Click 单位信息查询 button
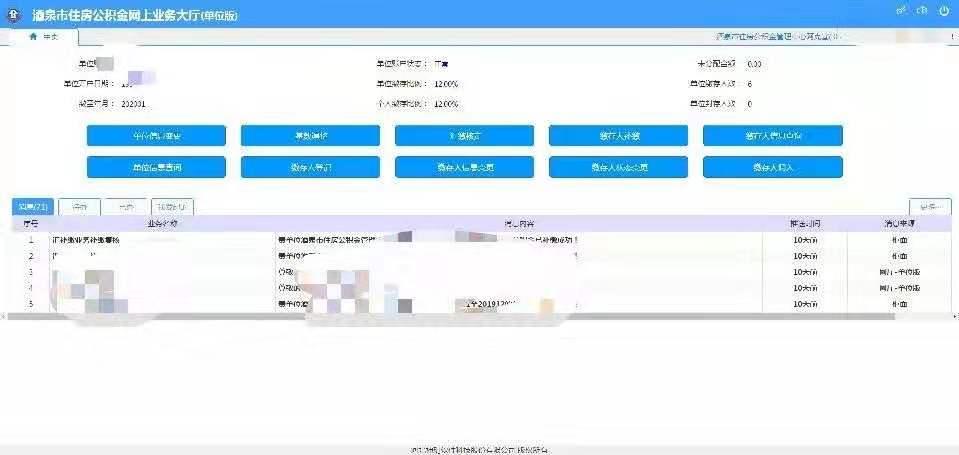The image size is (959, 455). [156, 167]
